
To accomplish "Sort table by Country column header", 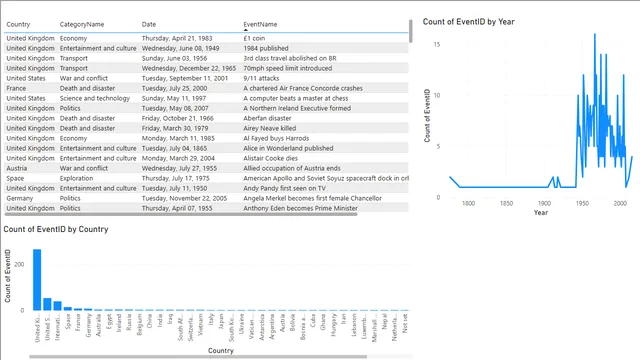I will point(18,24).
